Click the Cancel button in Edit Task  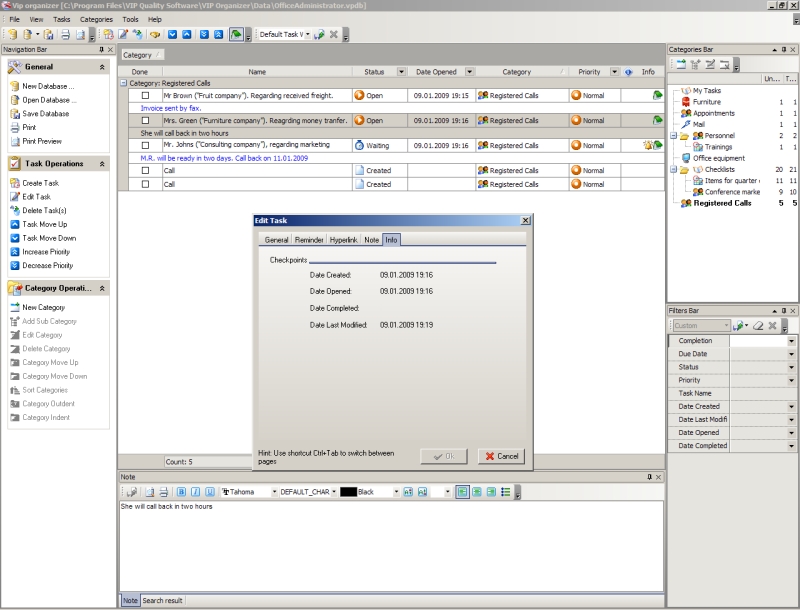point(501,456)
